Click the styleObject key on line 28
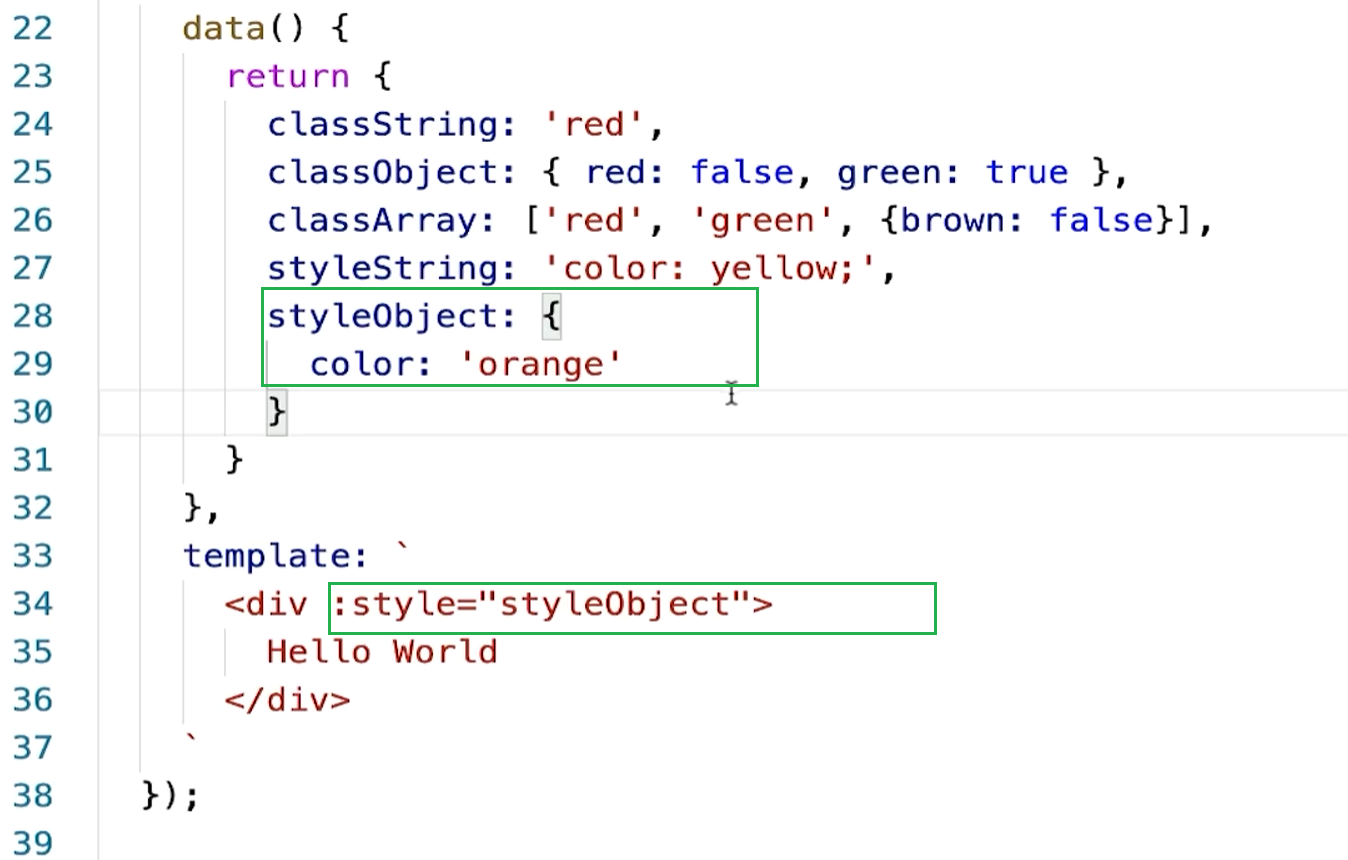Image resolution: width=1348 pixels, height=860 pixels. (382, 316)
